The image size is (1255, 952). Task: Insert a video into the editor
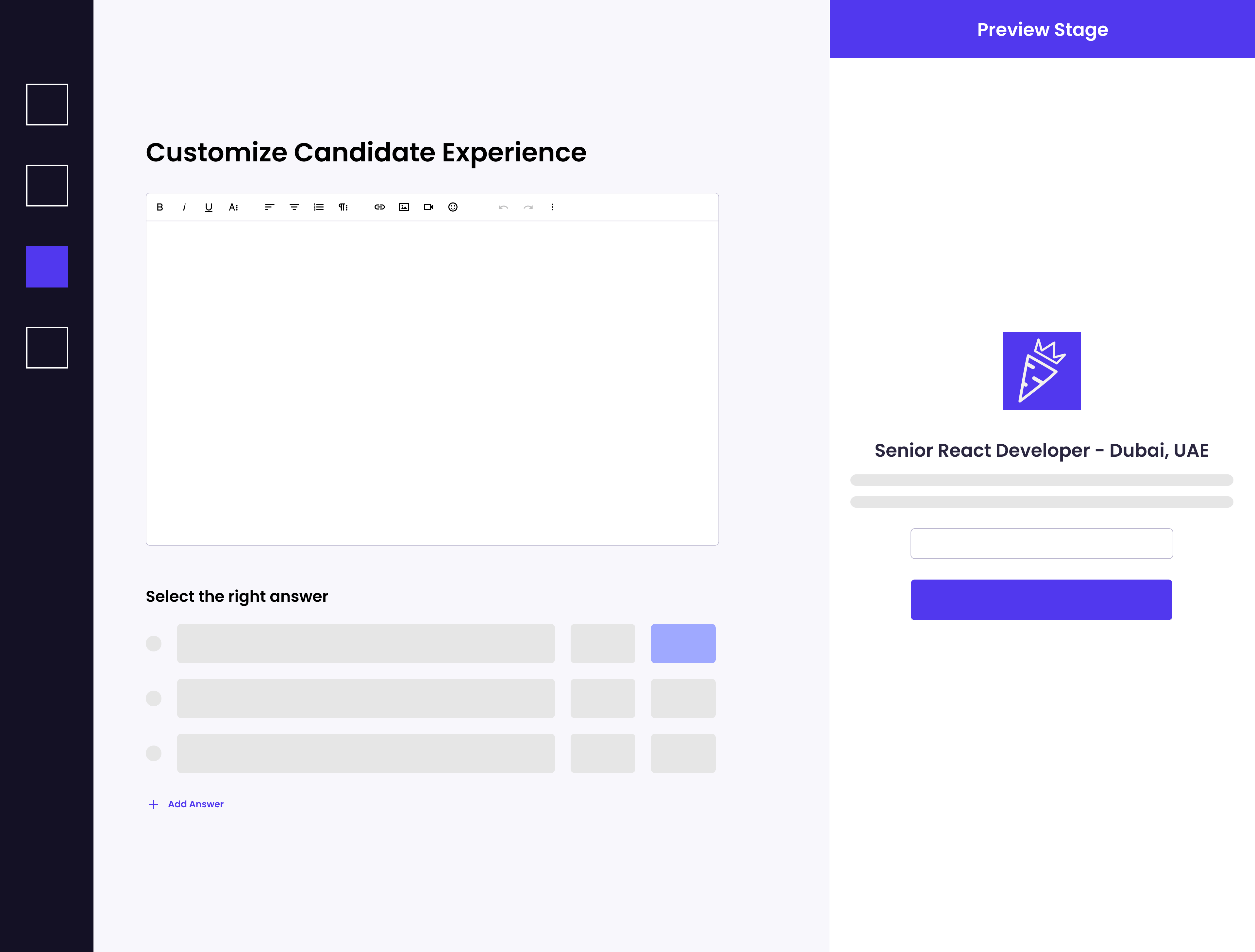click(x=428, y=207)
